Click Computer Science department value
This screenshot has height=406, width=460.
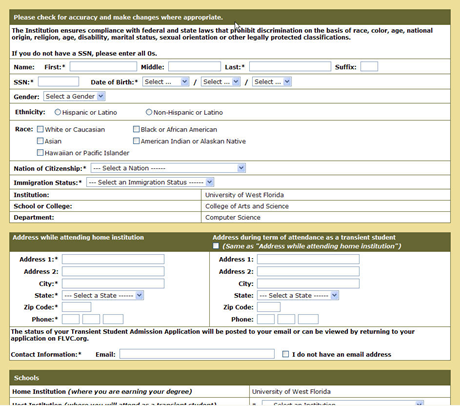tap(233, 217)
